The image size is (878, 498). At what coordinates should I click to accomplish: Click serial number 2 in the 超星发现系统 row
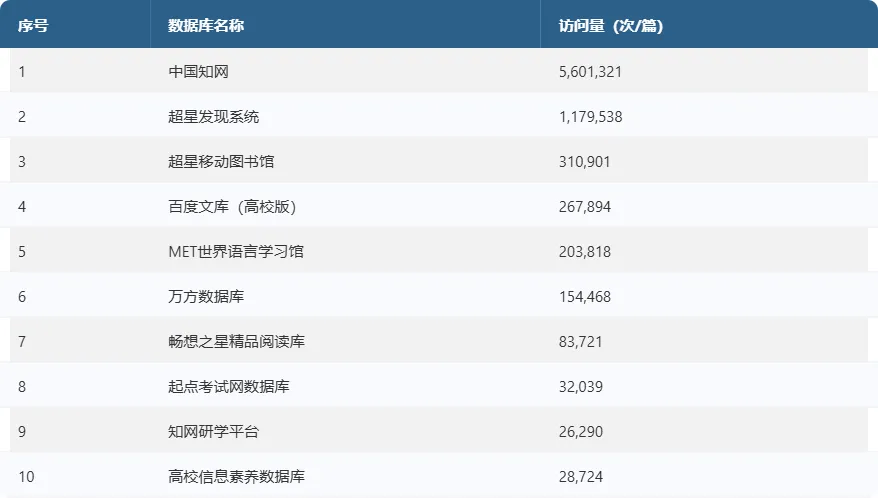click(x=22, y=117)
